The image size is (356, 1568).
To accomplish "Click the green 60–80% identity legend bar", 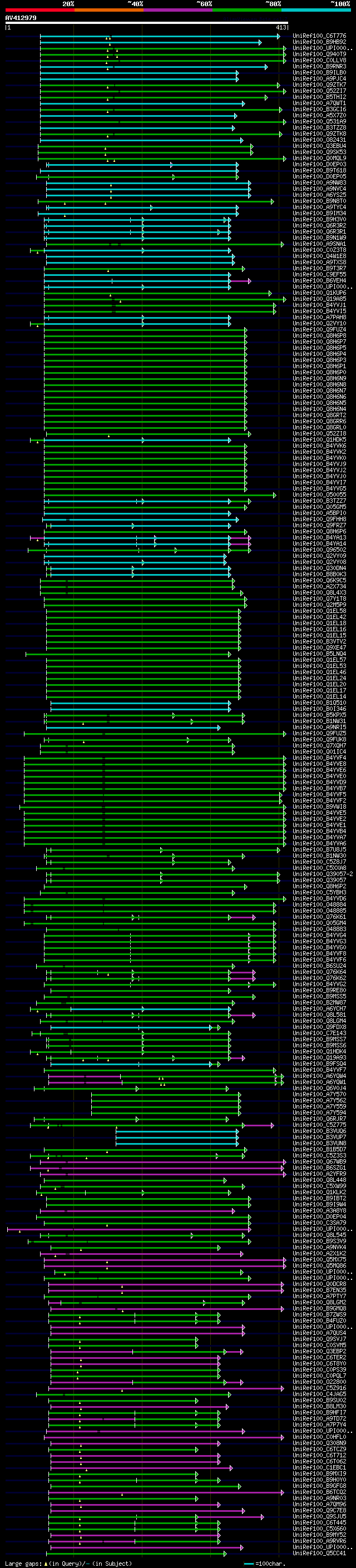I will point(247,11).
